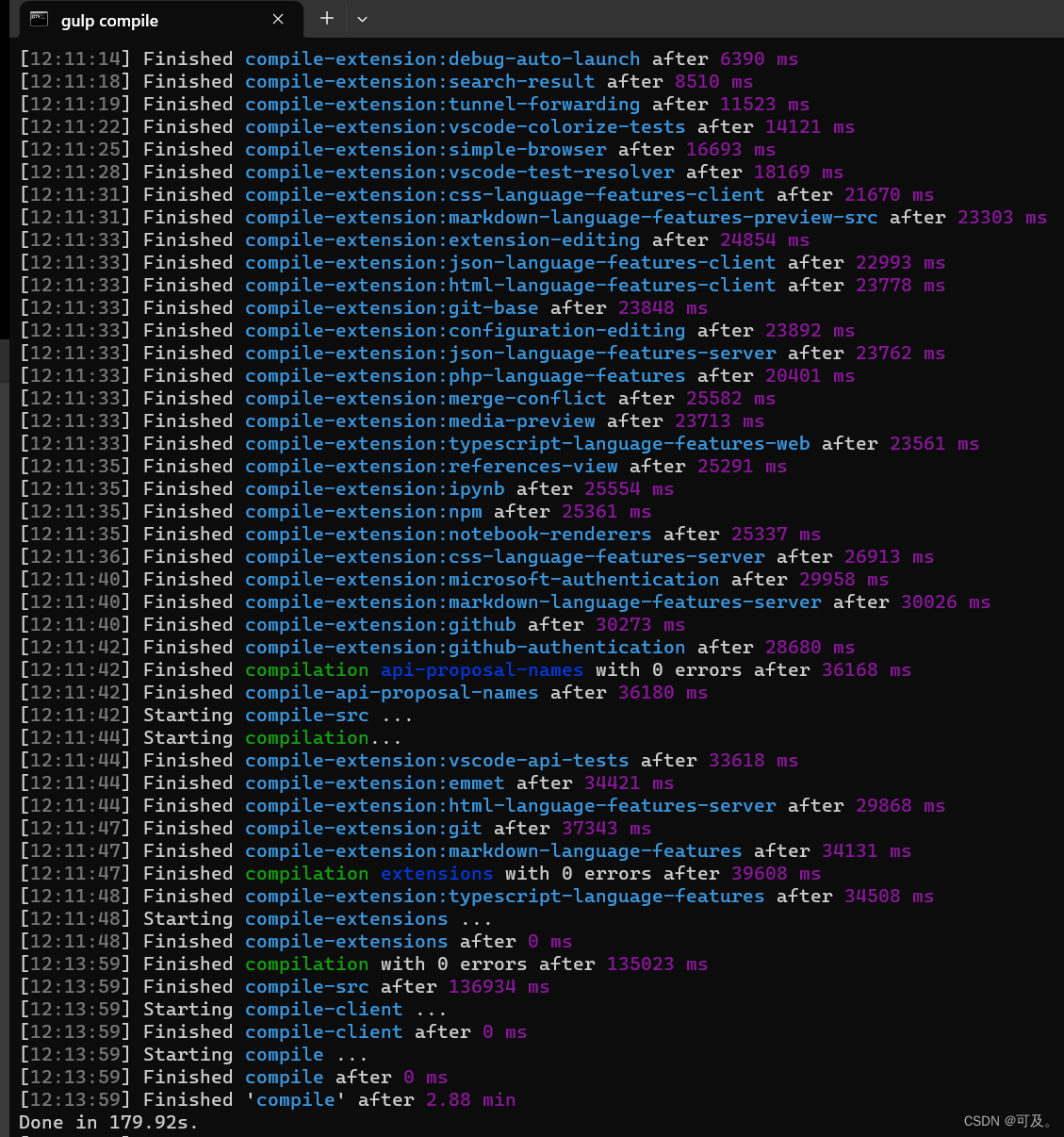
Task: Click 'compile-extension:extension-editing' text
Action: click(x=442, y=240)
